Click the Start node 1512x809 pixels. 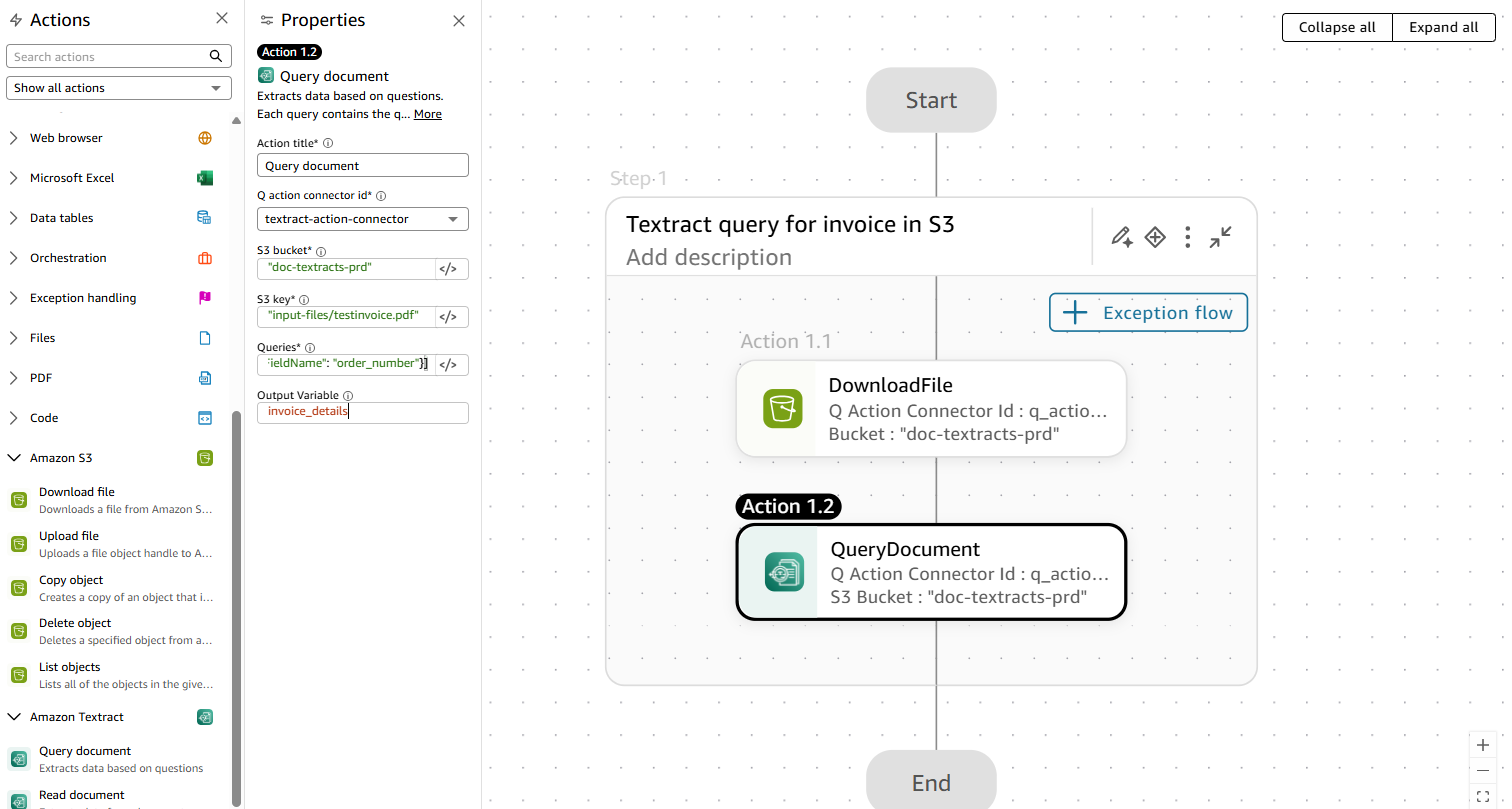[x=931, y=100]
